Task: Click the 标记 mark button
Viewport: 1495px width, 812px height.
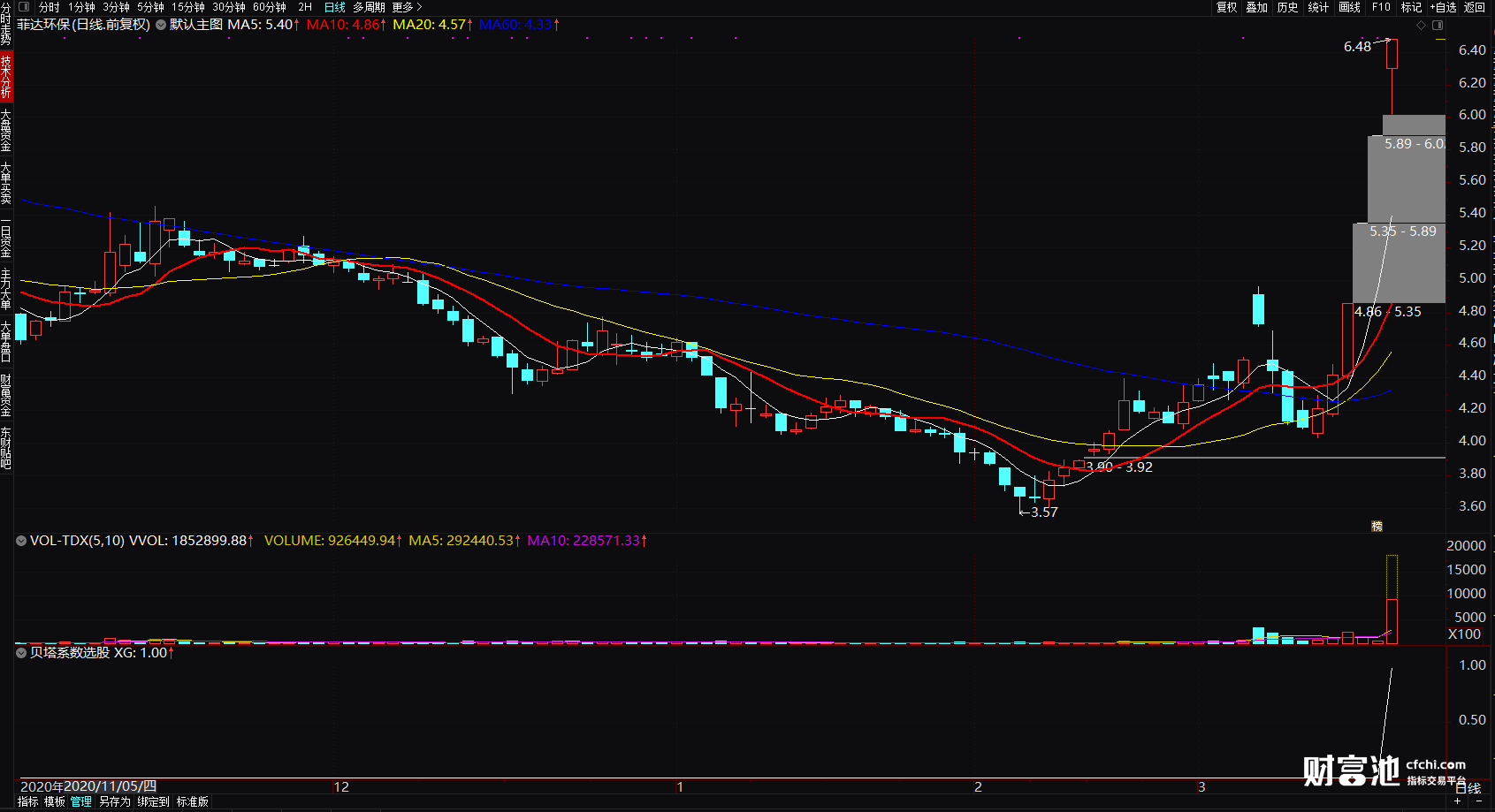Action: (1411, 7)
